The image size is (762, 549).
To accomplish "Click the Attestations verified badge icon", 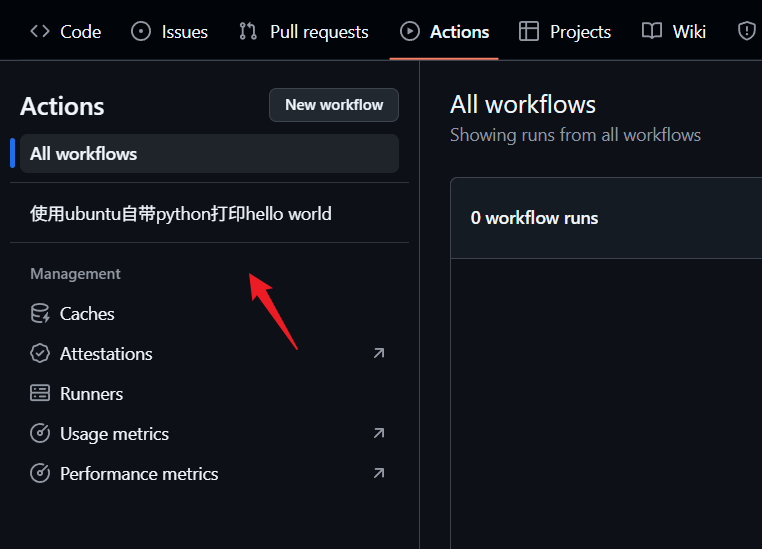I will (40, 354).
